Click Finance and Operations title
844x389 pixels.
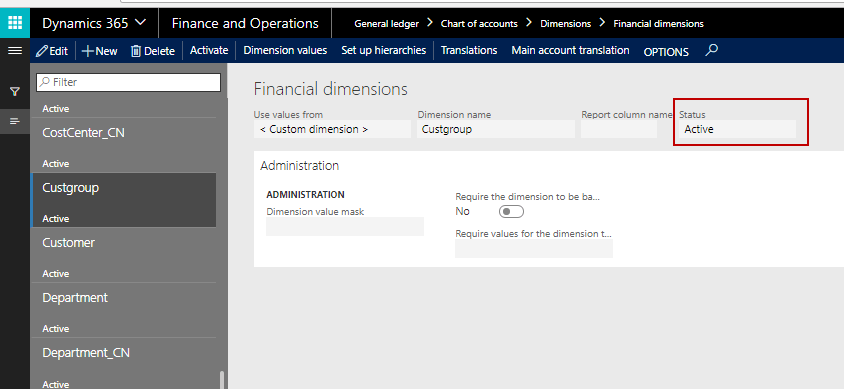[x=245, y=23]
